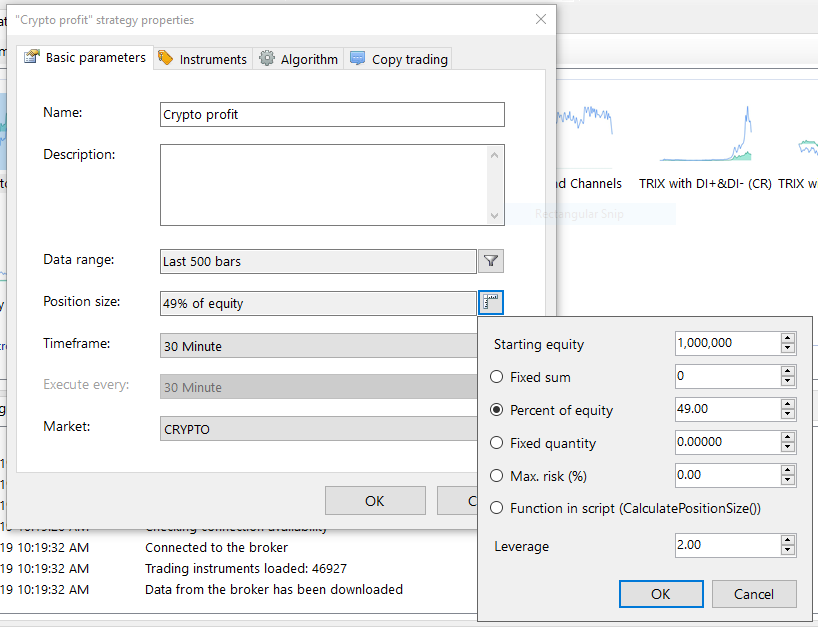
Task: Open the Timeframe 30 Minute dropdown
Action: tap(318, 346)
